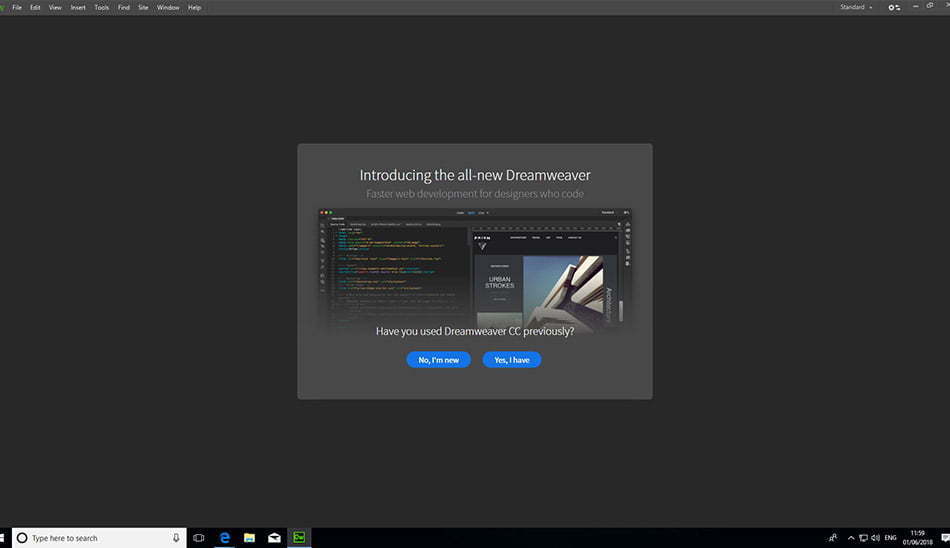The image size is (950, 548).
Task: Open the Mail app from taskbar
Action: (274, 538)
